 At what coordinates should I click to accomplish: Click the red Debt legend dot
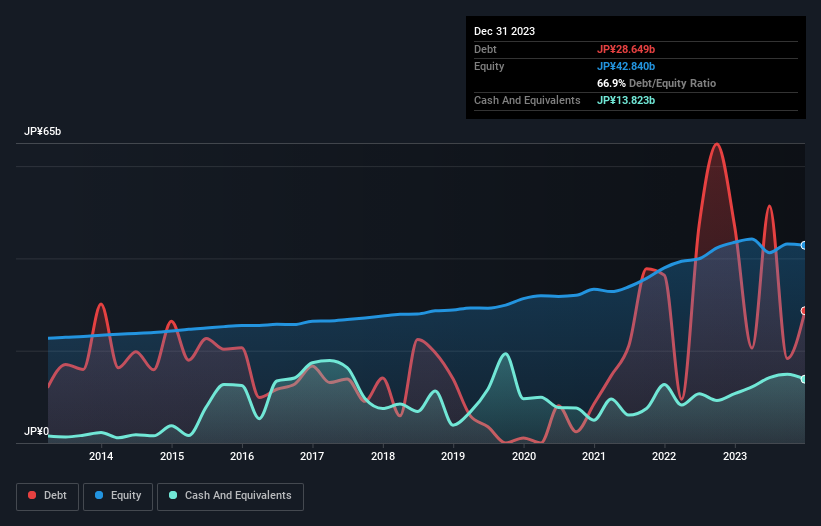(x=32, y=495)
